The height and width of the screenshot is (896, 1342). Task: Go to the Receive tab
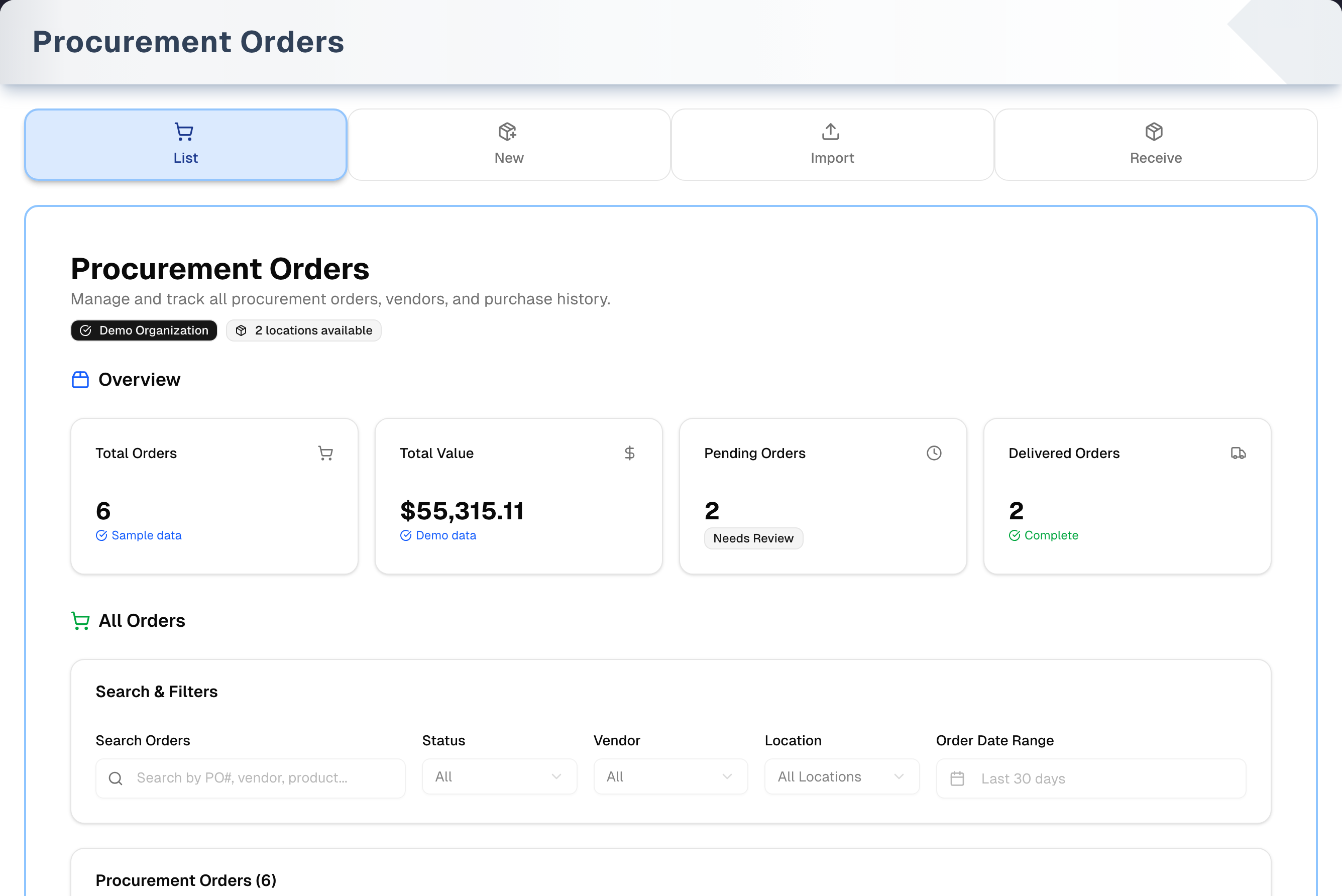(x=1156, y=145)
